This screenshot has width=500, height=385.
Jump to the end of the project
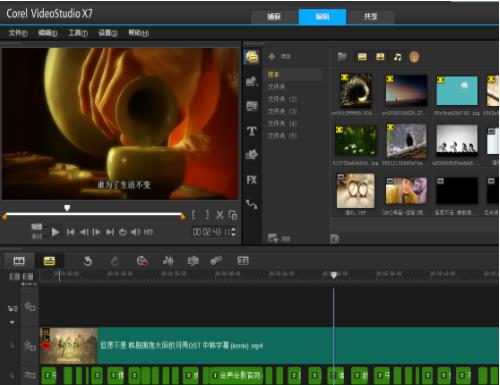pos(110,232)
